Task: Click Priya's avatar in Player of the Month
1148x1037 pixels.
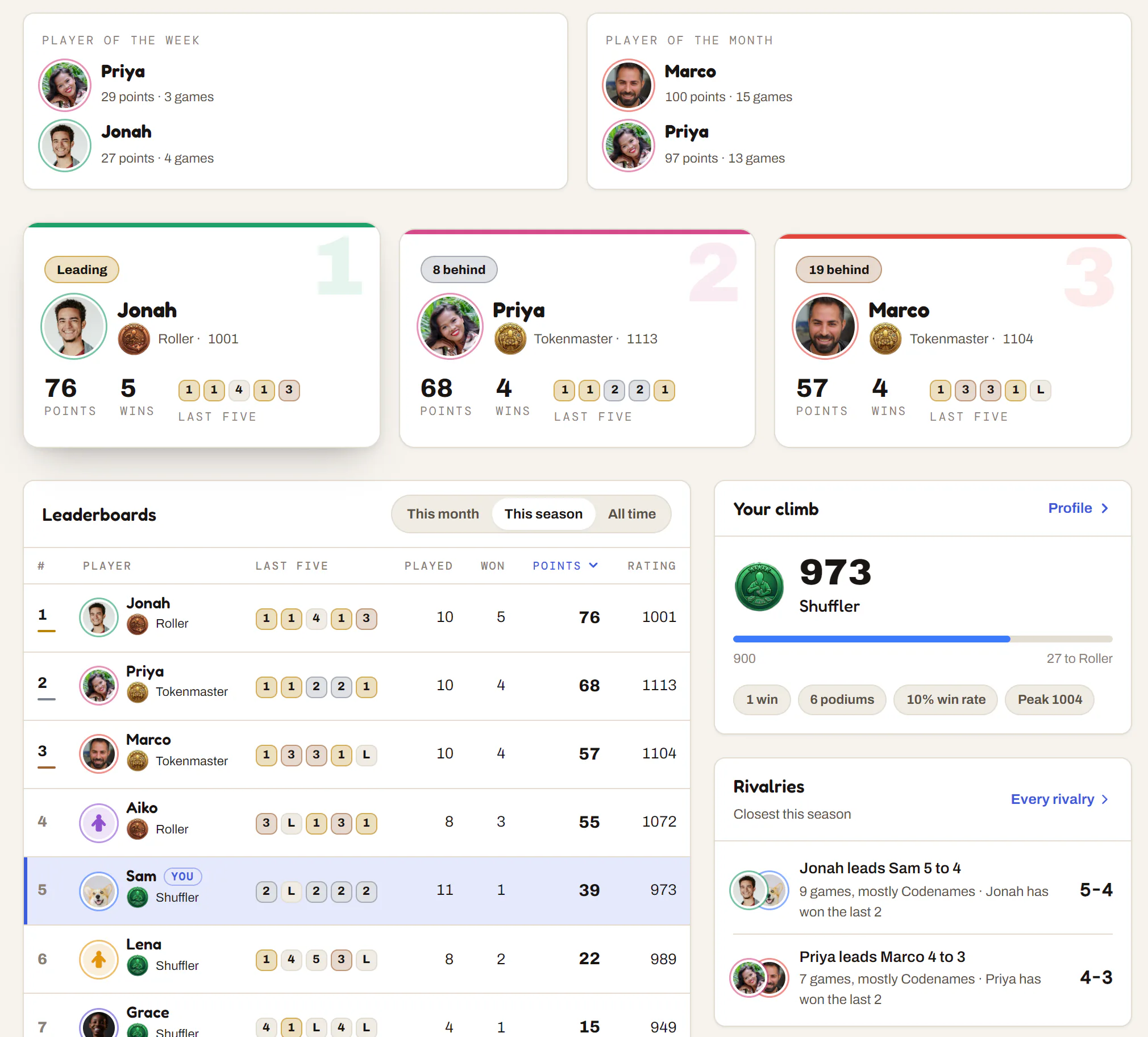Action: pos(629,146)
